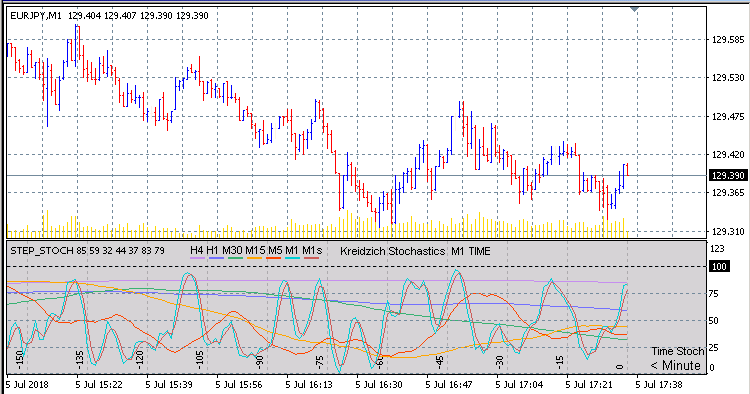Click the Kreidzich Stochastics title text
The height and width of the screenshot is (394, 750).
pyautogui.click(x=392, y=251)
